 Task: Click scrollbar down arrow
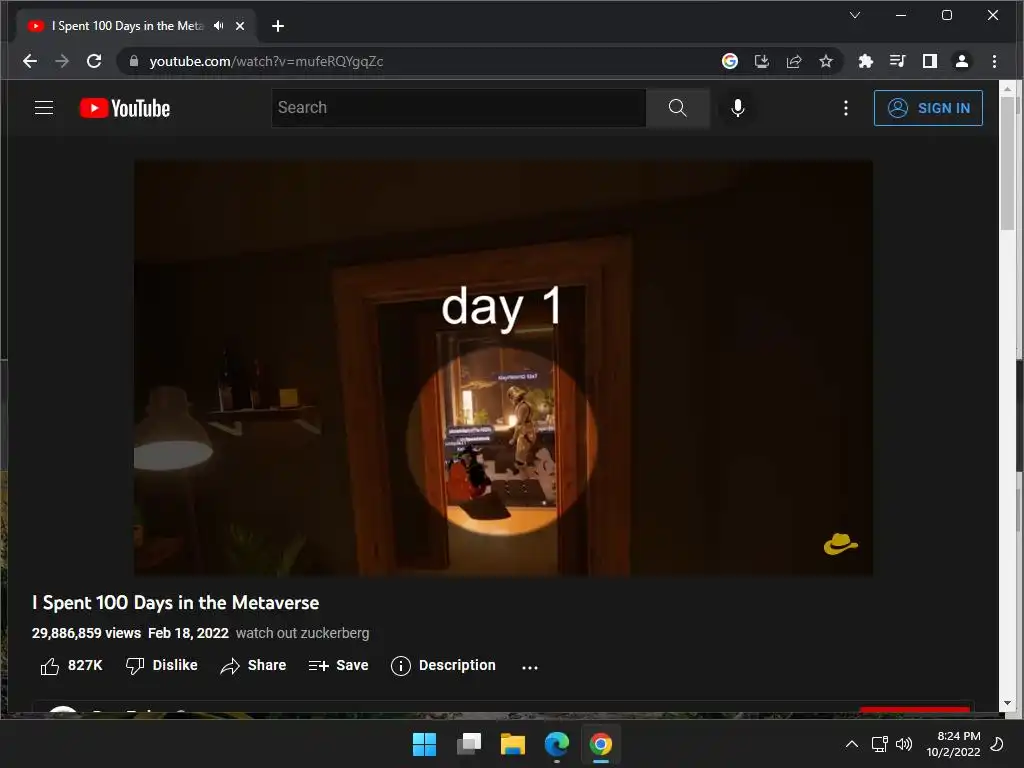tap(1007, 703)
